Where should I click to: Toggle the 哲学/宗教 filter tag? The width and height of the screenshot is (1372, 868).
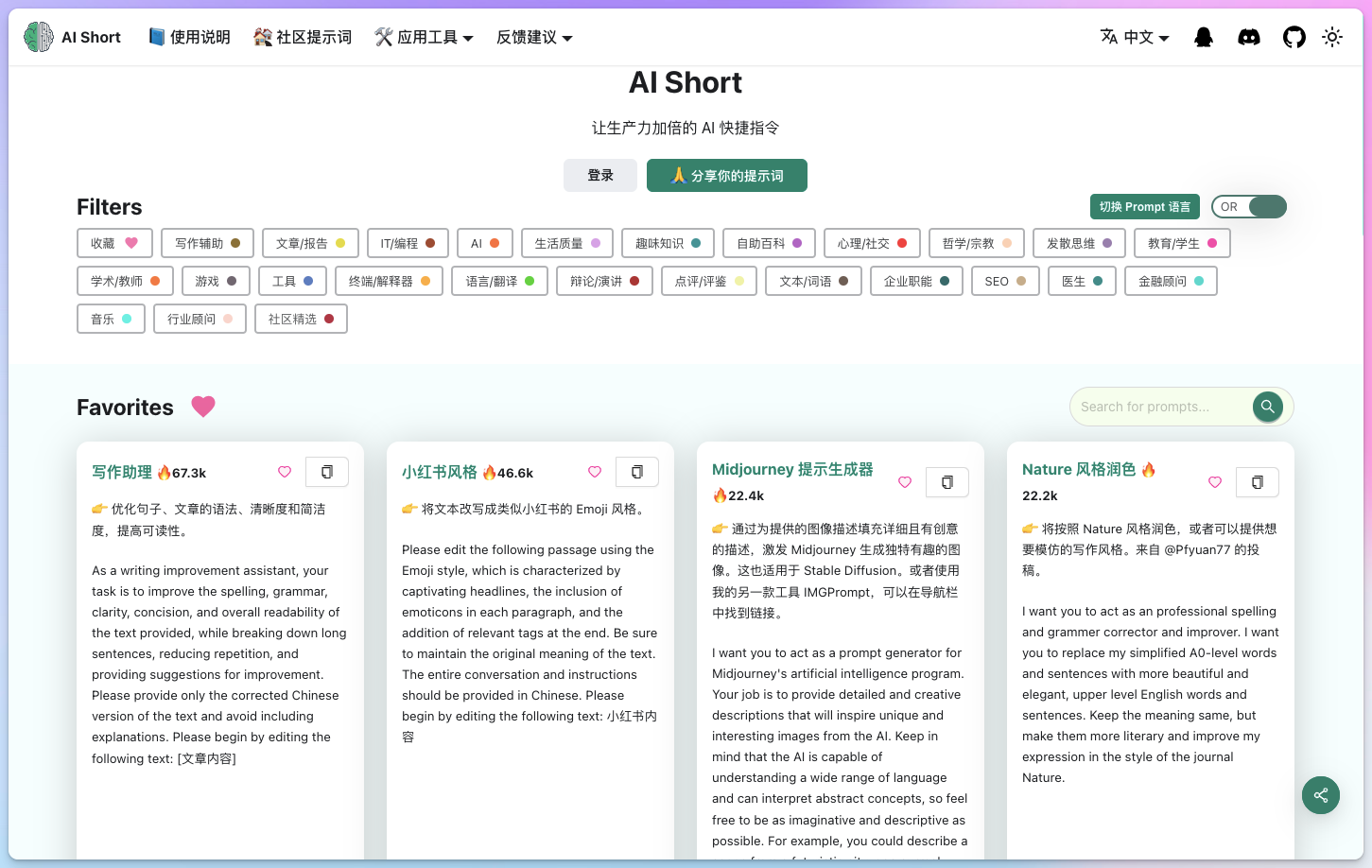(977, 243)
